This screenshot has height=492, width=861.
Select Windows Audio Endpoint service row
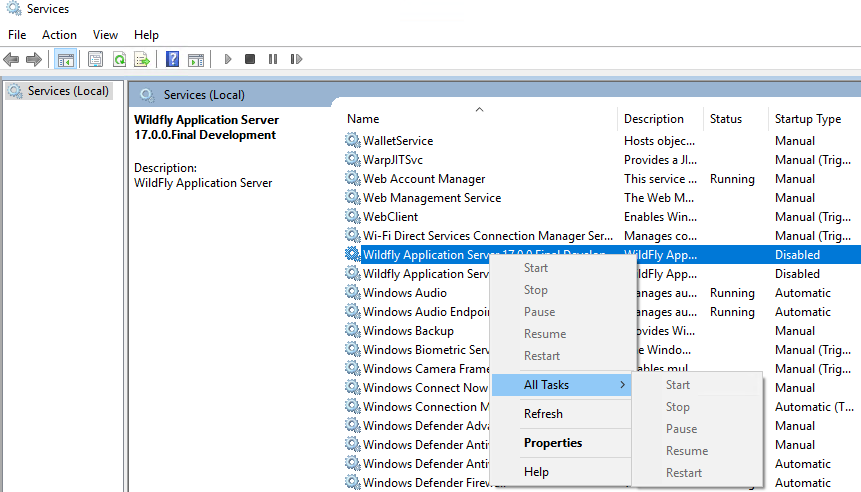tap(426, 312)
